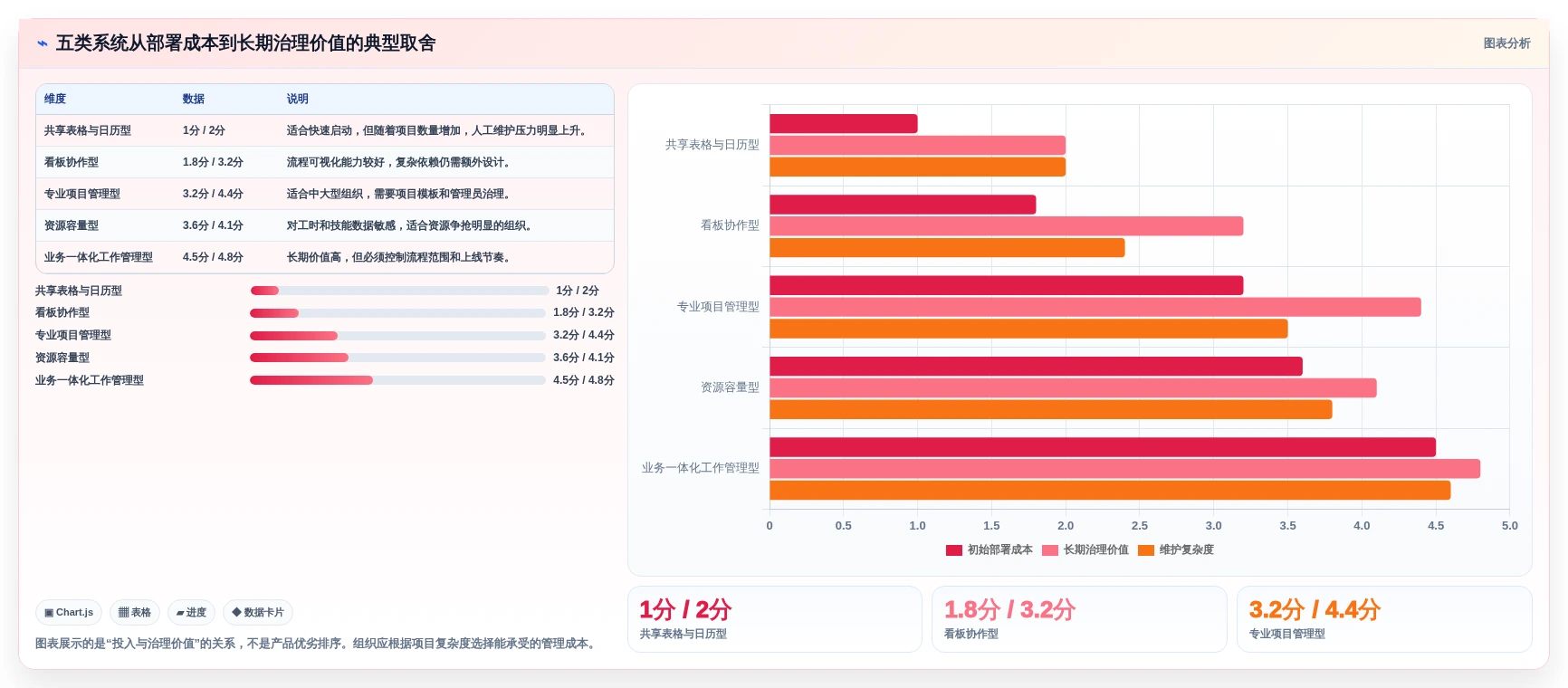Click chart axis label 资源容量型
This screenshot has height=688, width=1568.
click(730, 387)
